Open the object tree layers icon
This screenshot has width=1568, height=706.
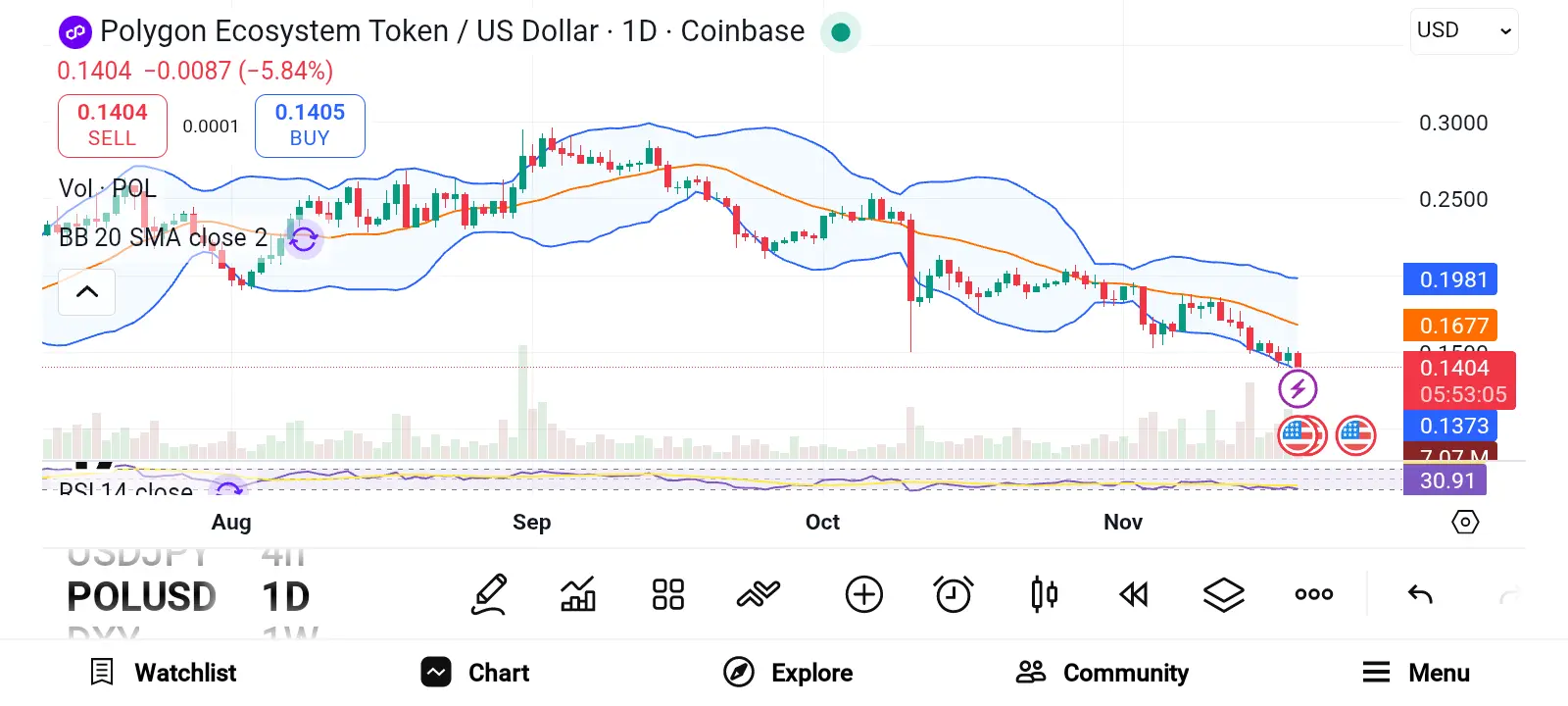1224,594
